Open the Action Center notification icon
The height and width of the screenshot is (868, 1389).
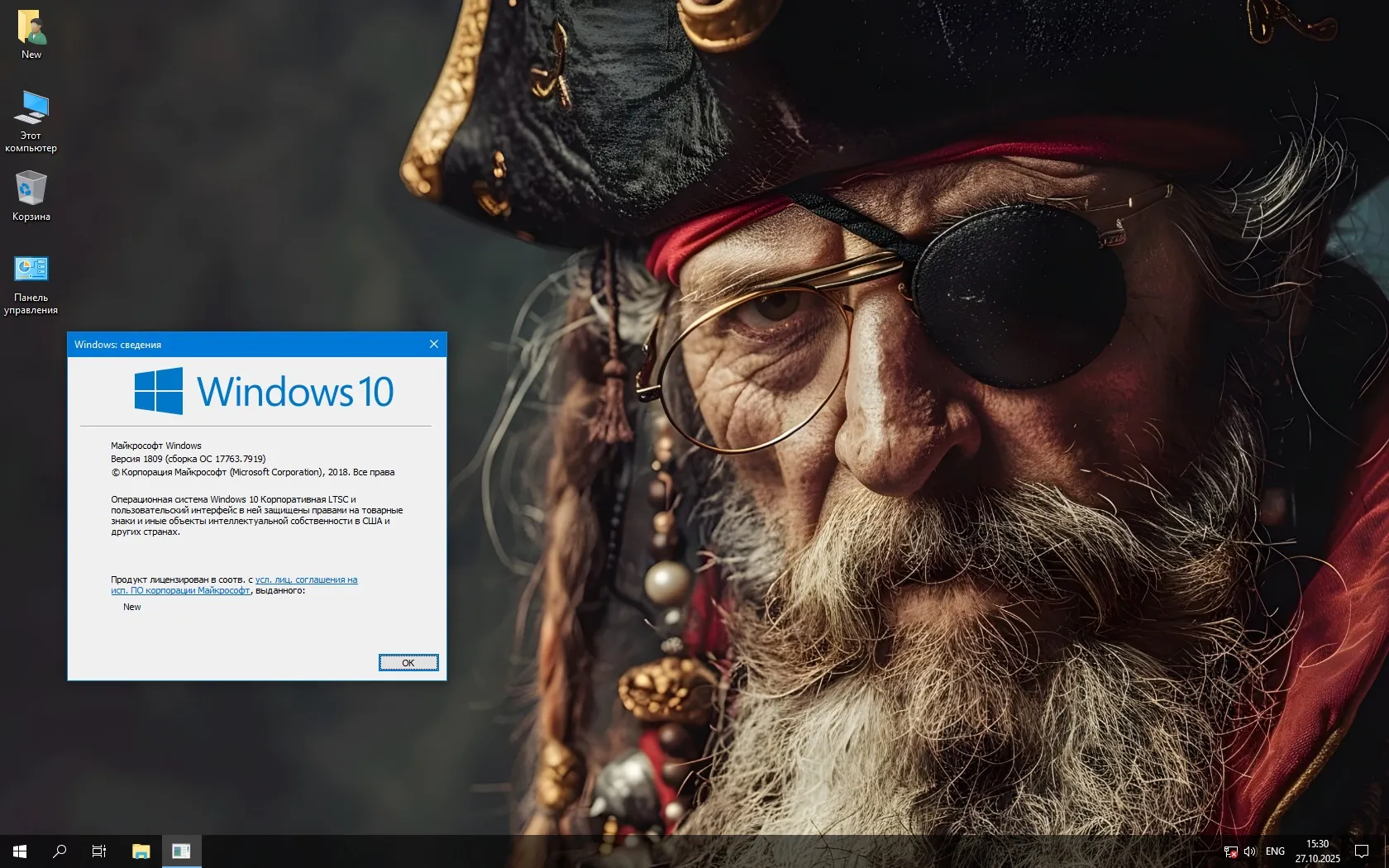click(1363, 851)
